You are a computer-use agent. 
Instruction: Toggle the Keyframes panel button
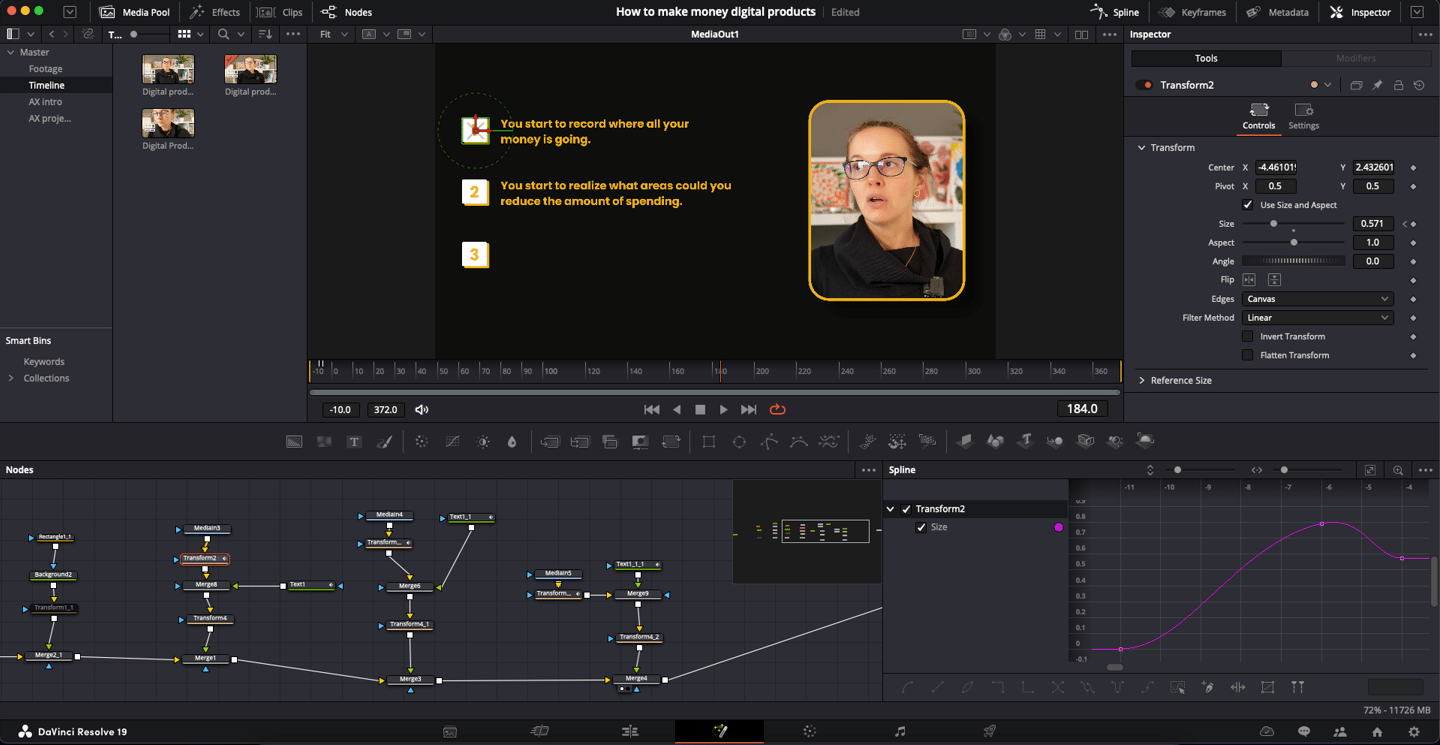1193,12
